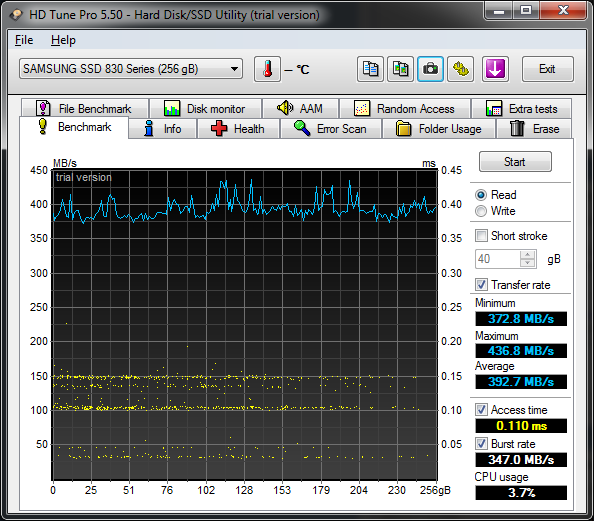Click the Exit button

(547, 69)
